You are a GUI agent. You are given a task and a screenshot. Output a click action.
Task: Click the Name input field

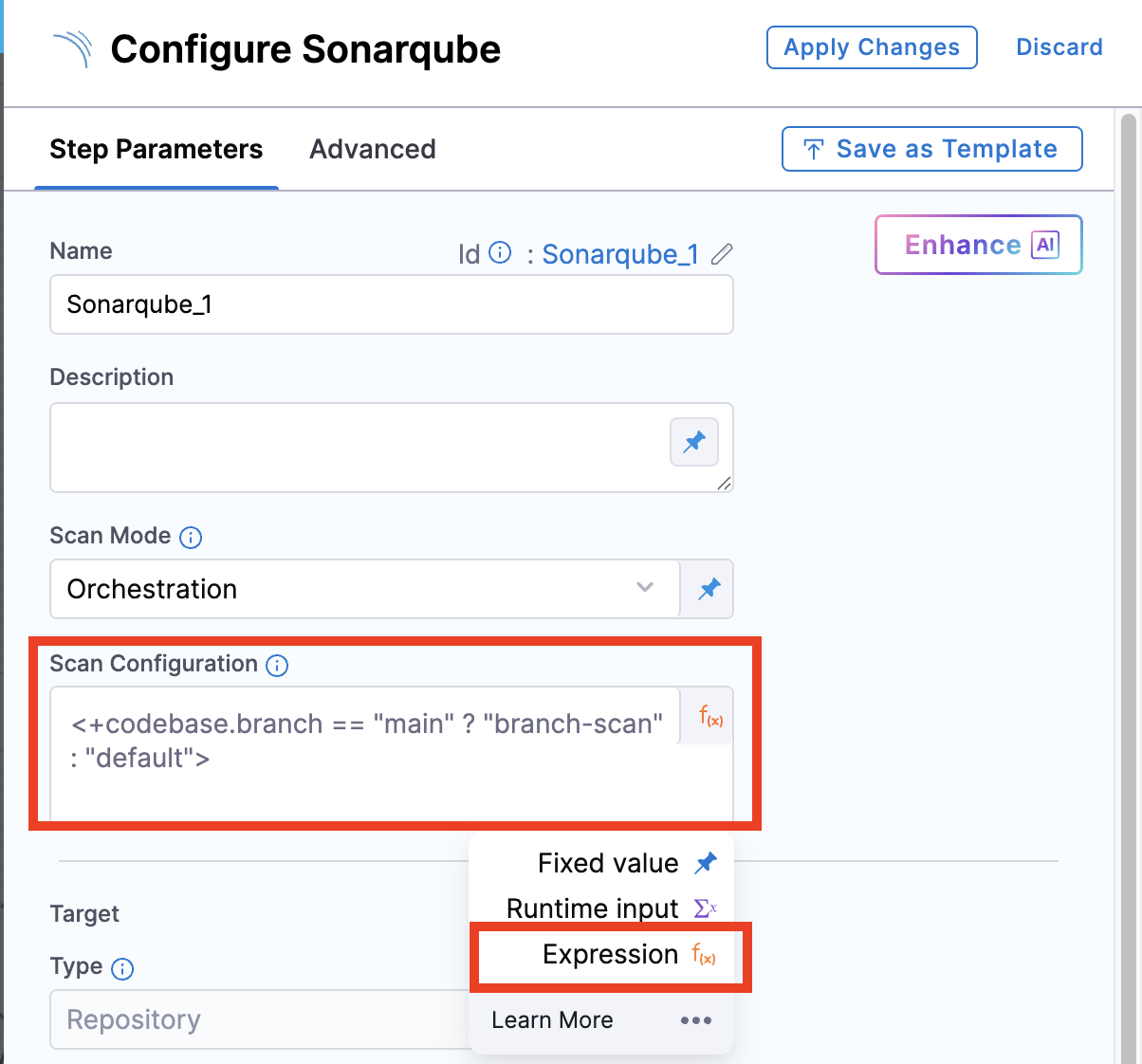(x=391, y=304)
